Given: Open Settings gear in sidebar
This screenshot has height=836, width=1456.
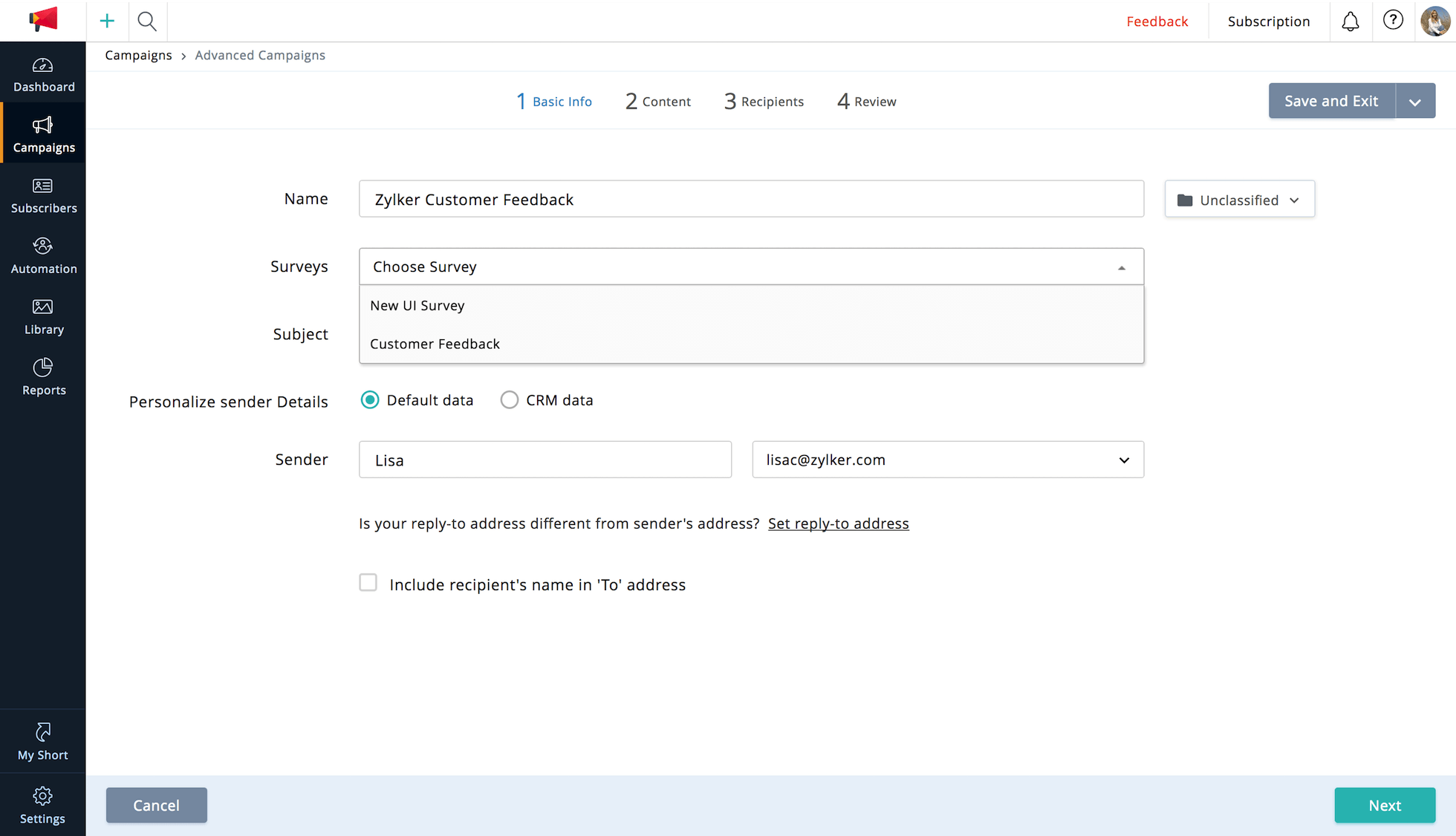Looking at the screenshot, I should coord(43,806).
